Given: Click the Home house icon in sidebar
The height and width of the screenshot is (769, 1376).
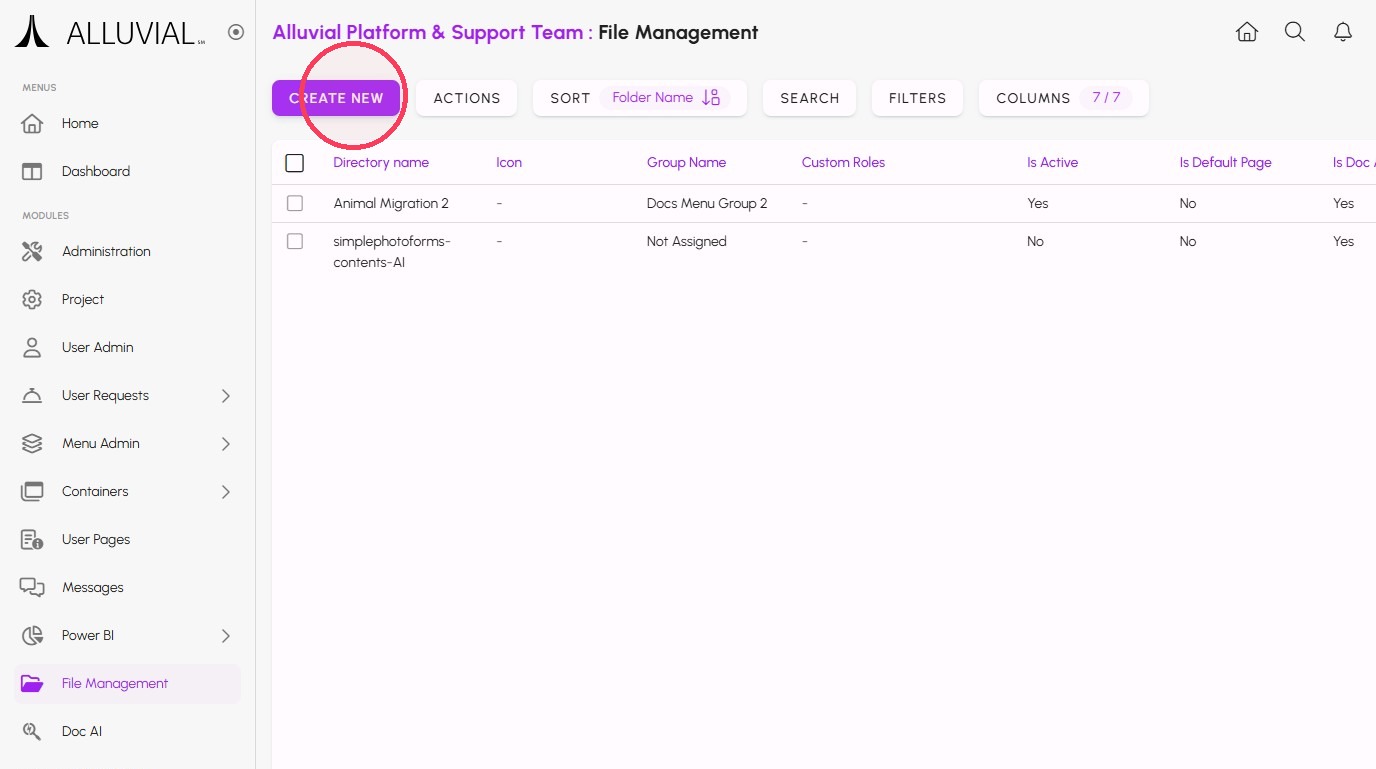Looking at the screenshot, I should 32,124.
